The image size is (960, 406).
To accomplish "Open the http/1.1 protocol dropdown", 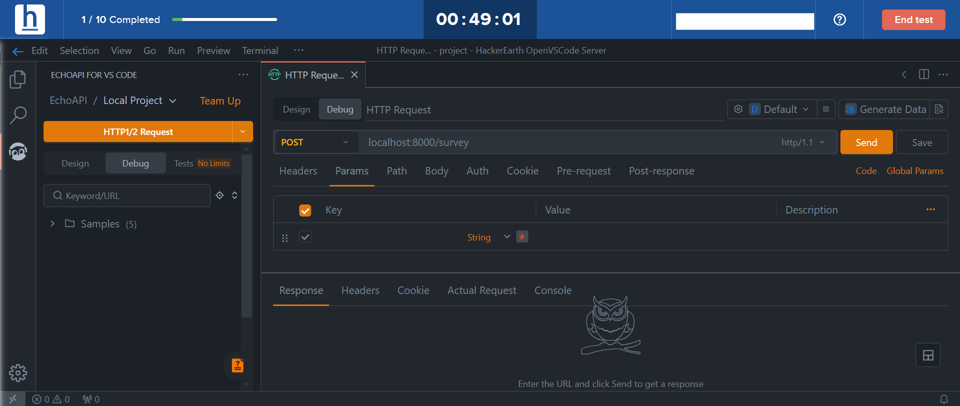I will coord(803,143).
